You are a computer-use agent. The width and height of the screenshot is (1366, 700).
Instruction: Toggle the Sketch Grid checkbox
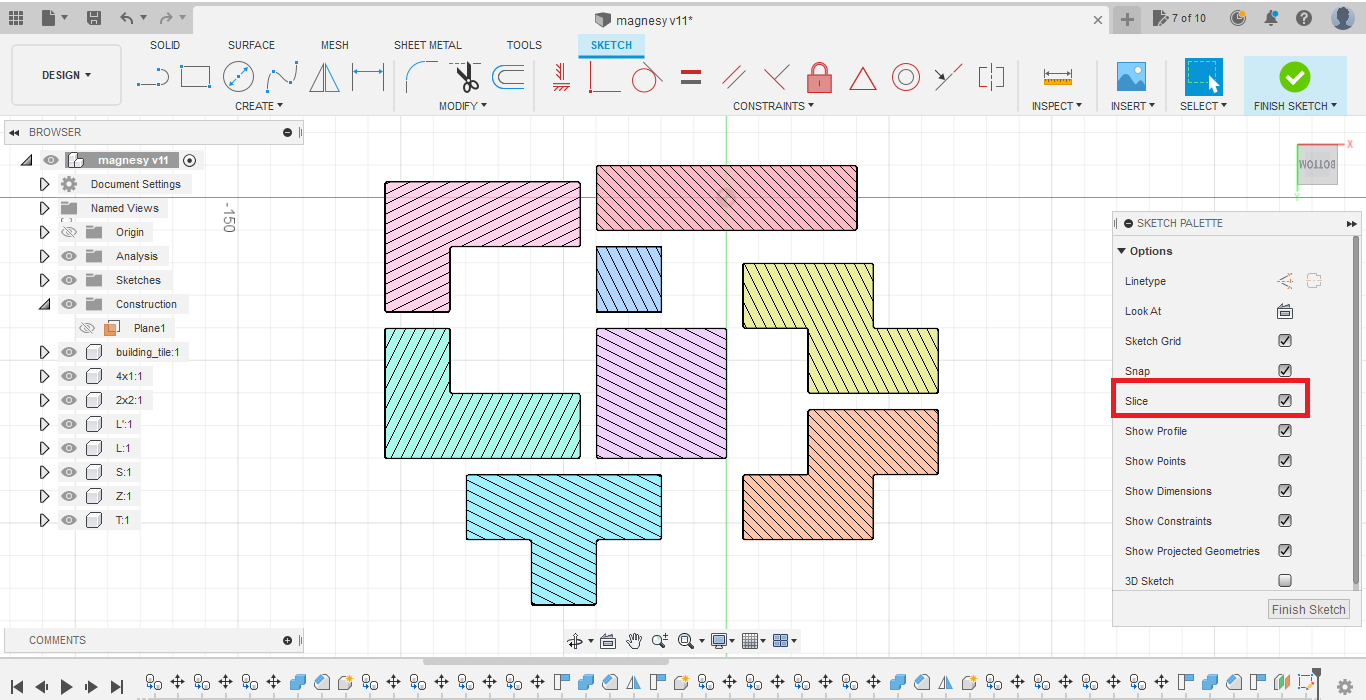tap(1285, 341)
